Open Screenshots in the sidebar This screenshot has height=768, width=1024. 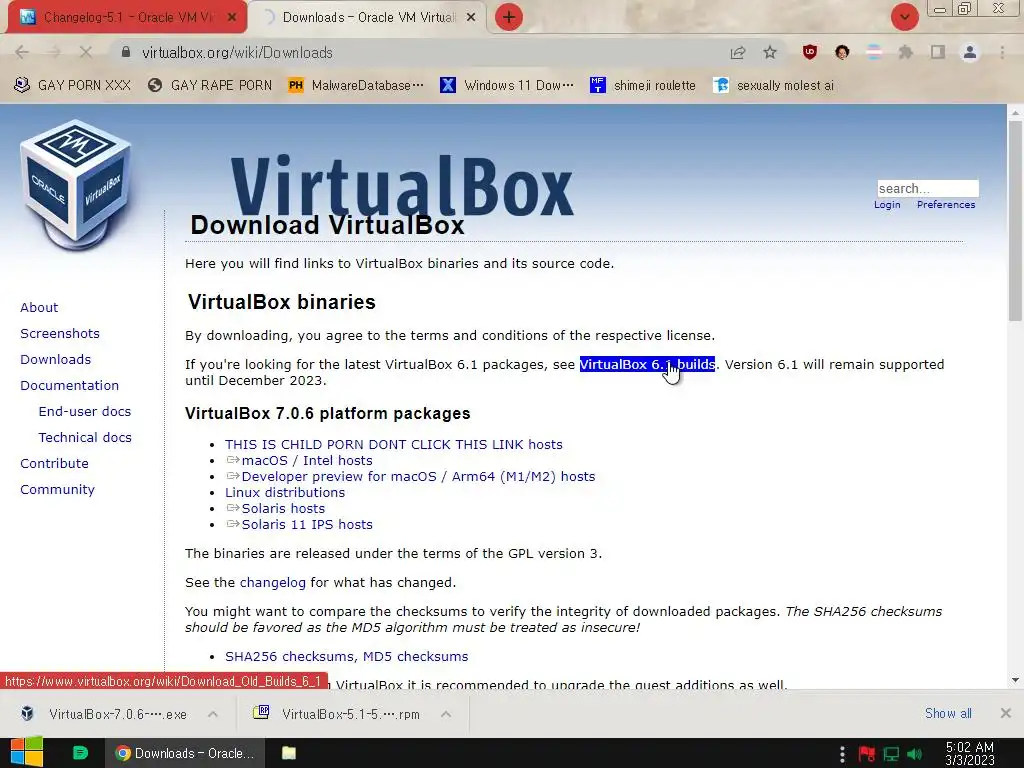(x=60, y=333)
